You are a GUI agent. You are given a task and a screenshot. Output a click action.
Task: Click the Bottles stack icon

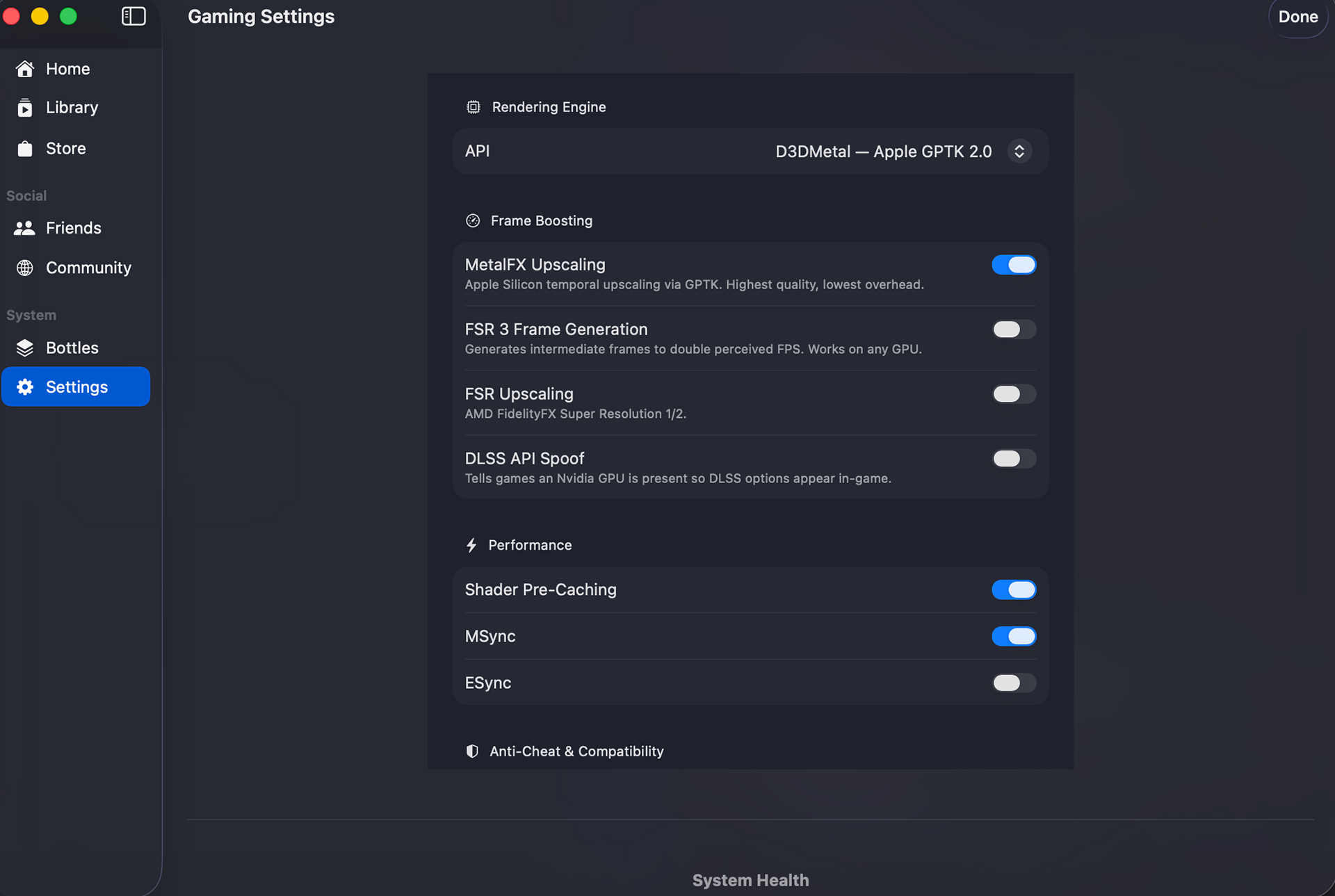tap(25, 348)
